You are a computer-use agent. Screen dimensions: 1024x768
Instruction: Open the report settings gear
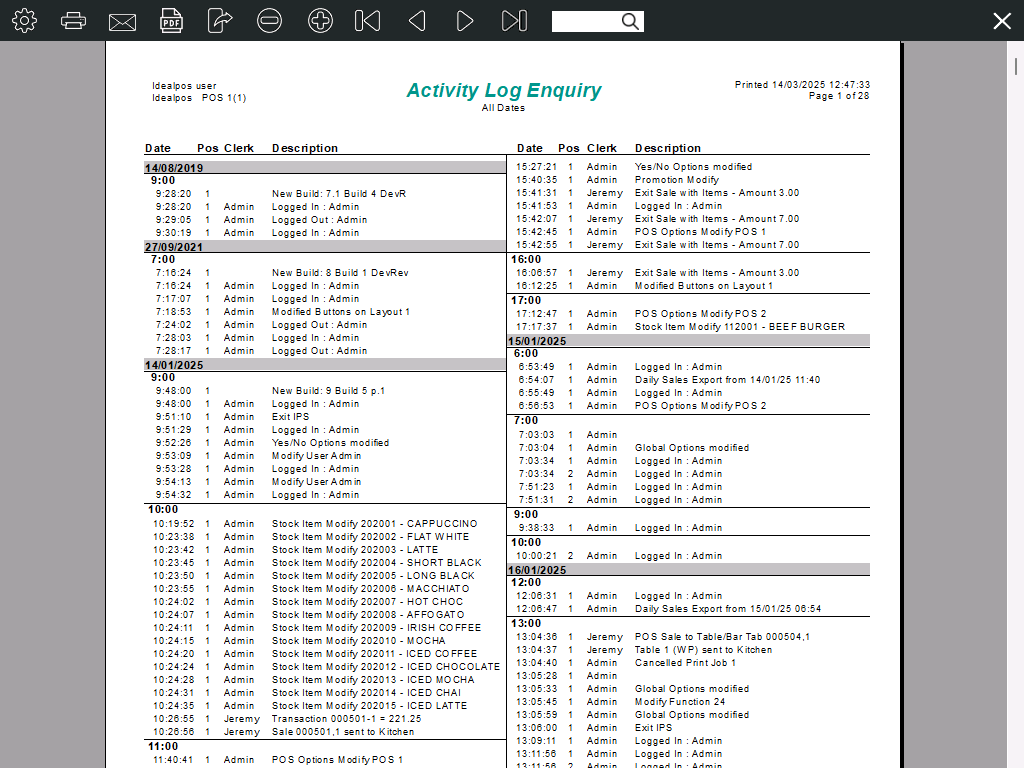tap(24, 21)
